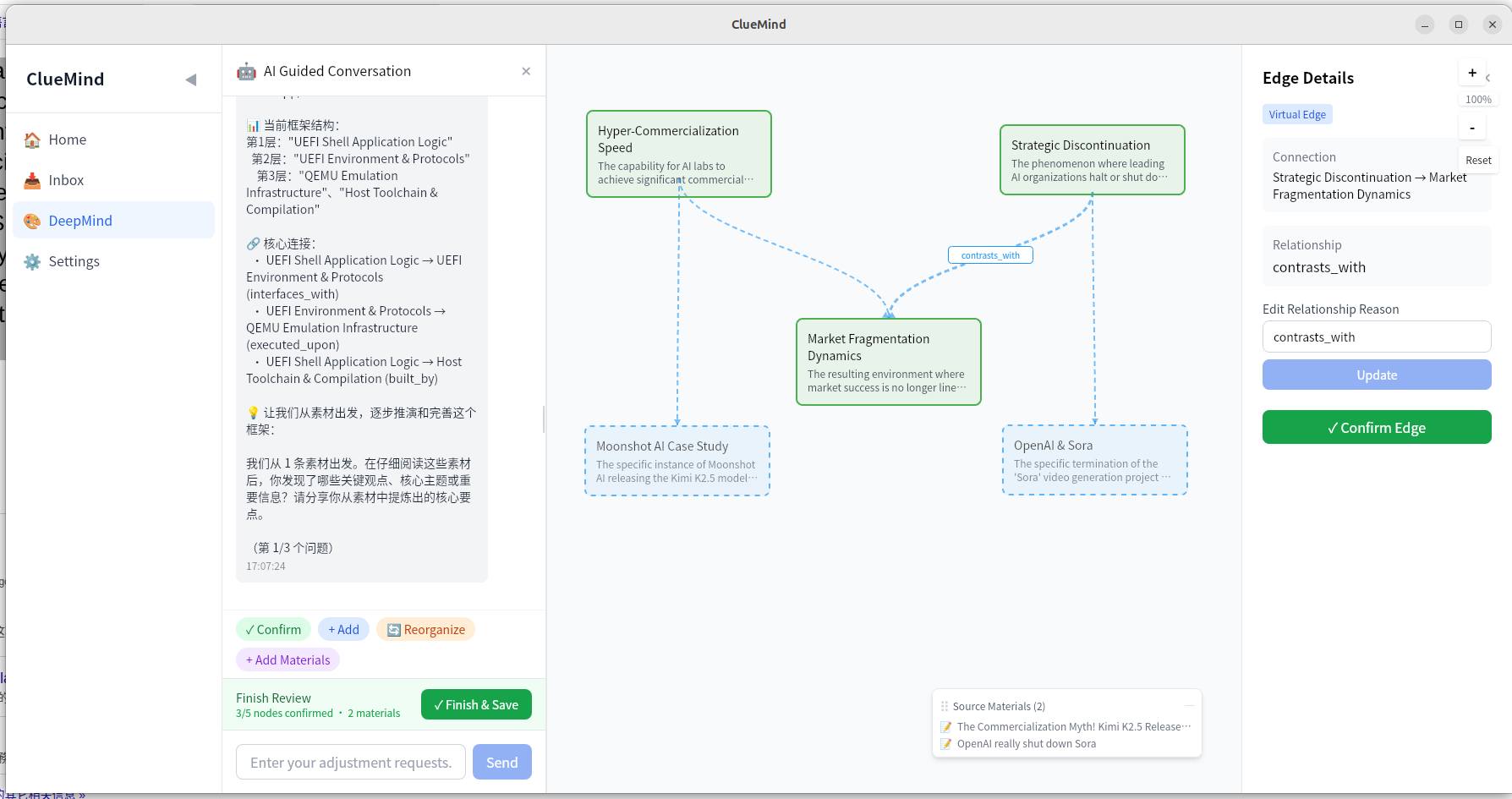Click the + Add Materials chip

(x=288, y=659)
